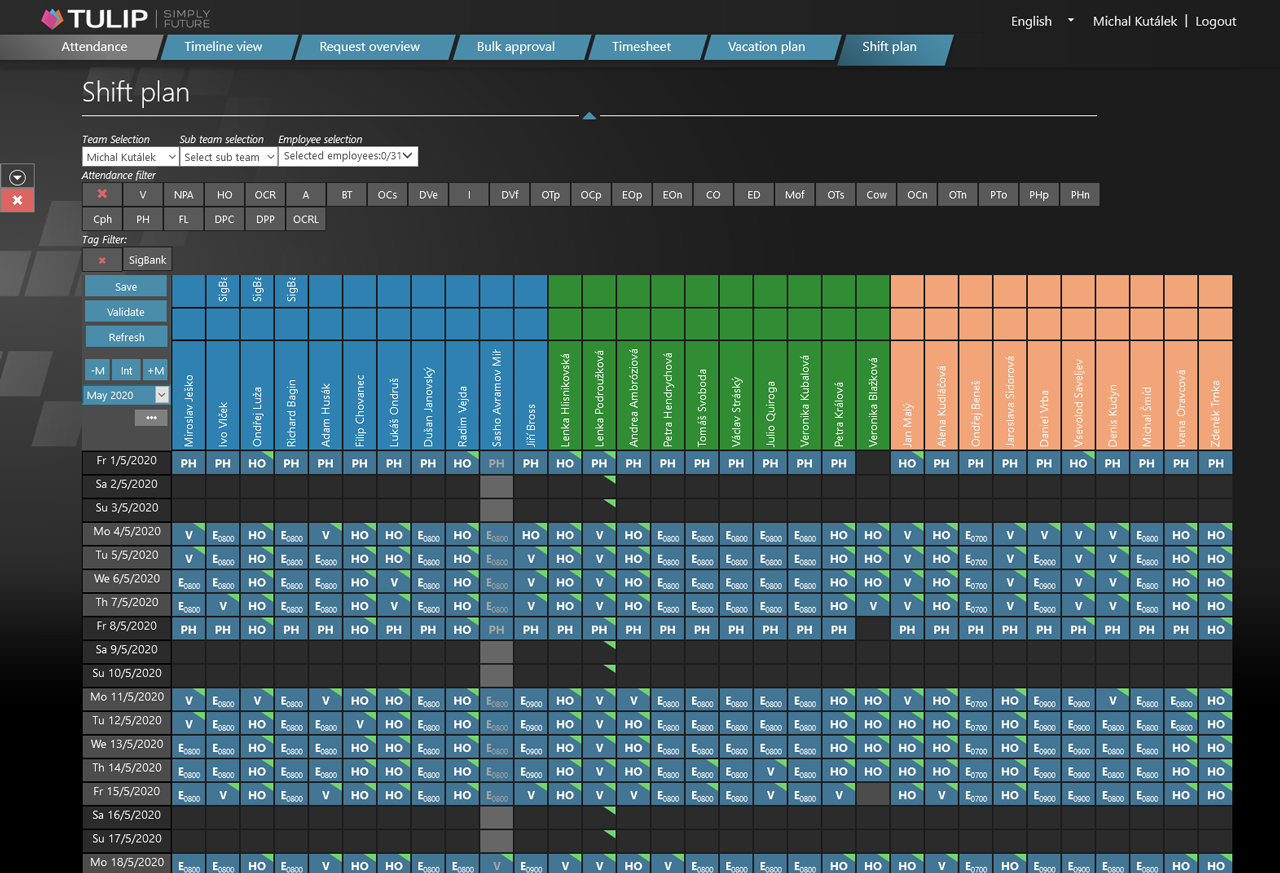Clear the tag filter using its red X
The height and width of the screenshot is (873, 1280).
[x=102, y=259]
